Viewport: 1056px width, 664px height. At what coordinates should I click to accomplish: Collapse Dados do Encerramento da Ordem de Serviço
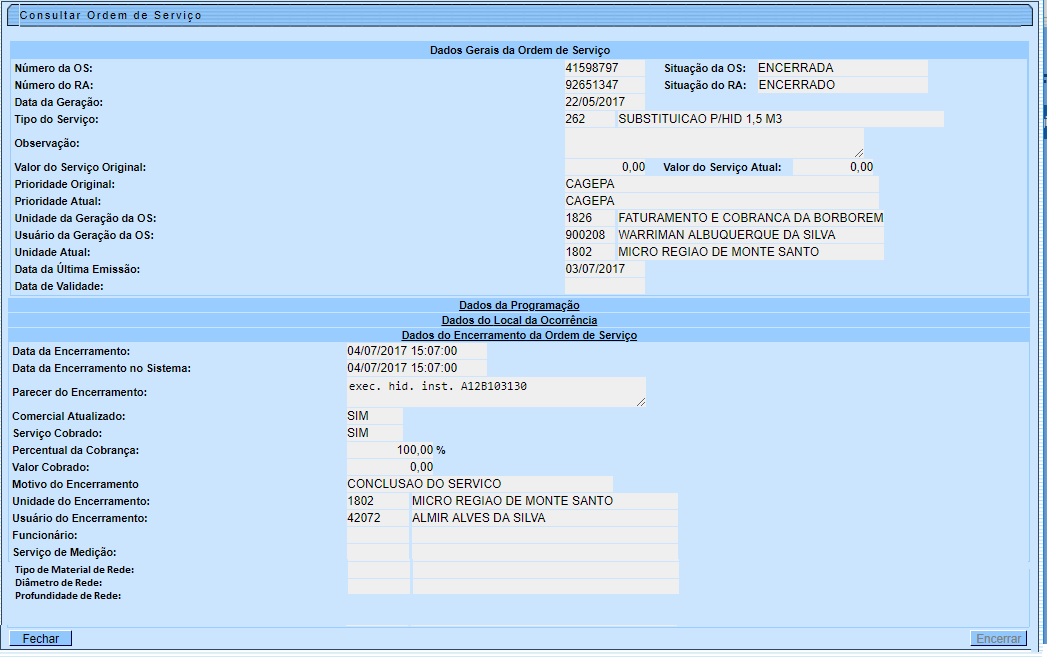click(519, 335)
